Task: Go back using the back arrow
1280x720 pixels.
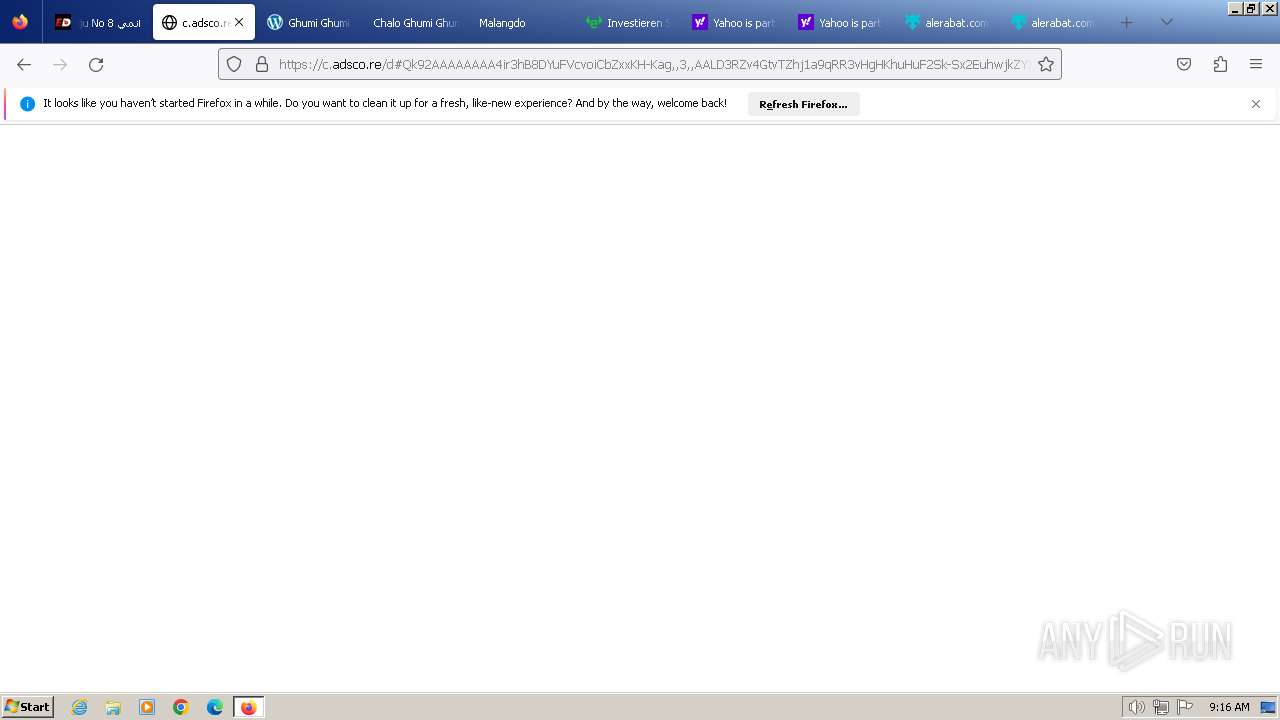Action: [x=24, y=64]
